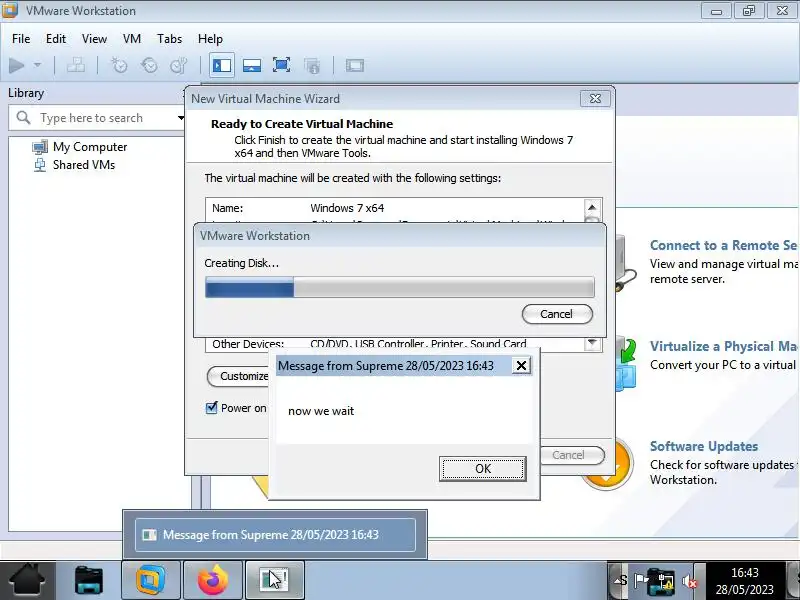This screenshot has height=600, width=800.
Task: Click the home Start button on taskbar
Action: coord(27,580)
